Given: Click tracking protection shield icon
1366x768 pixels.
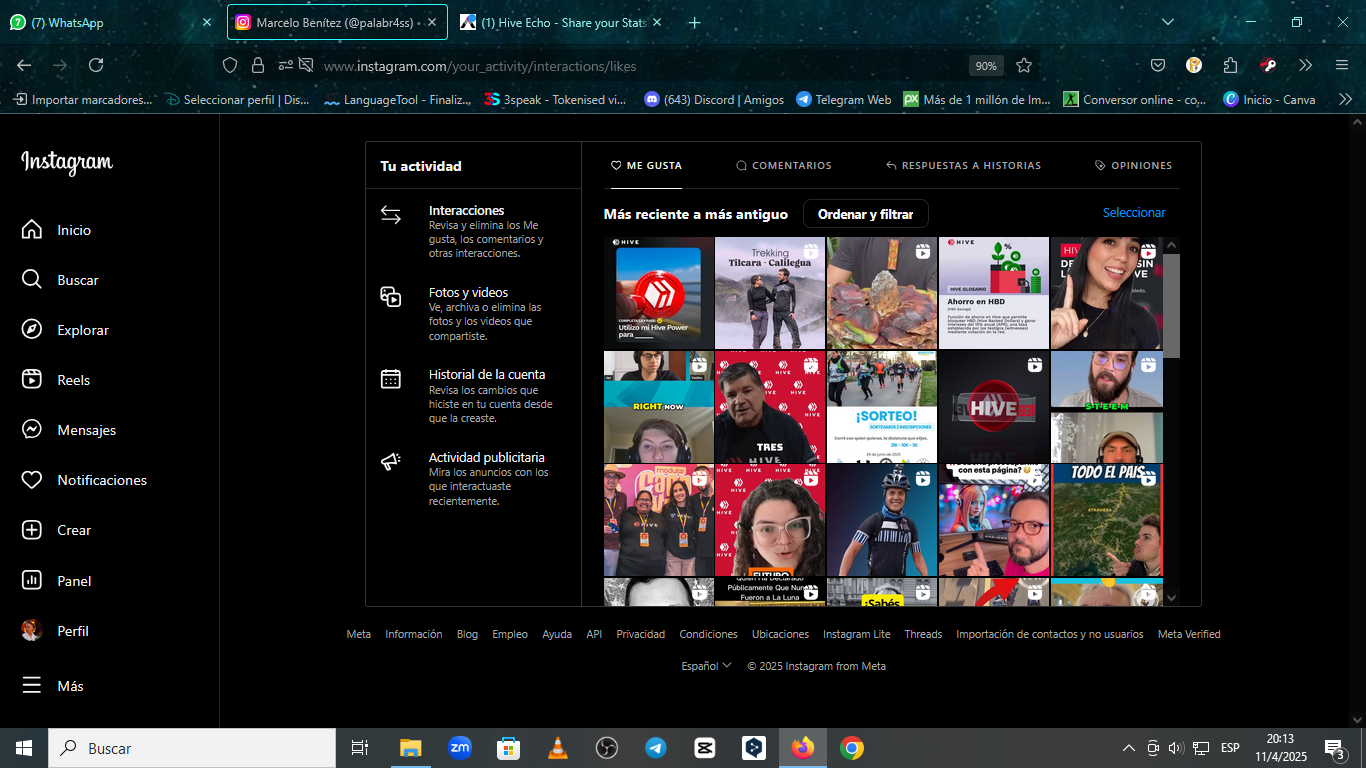Looking at the screenshot, I should (230, 65).
